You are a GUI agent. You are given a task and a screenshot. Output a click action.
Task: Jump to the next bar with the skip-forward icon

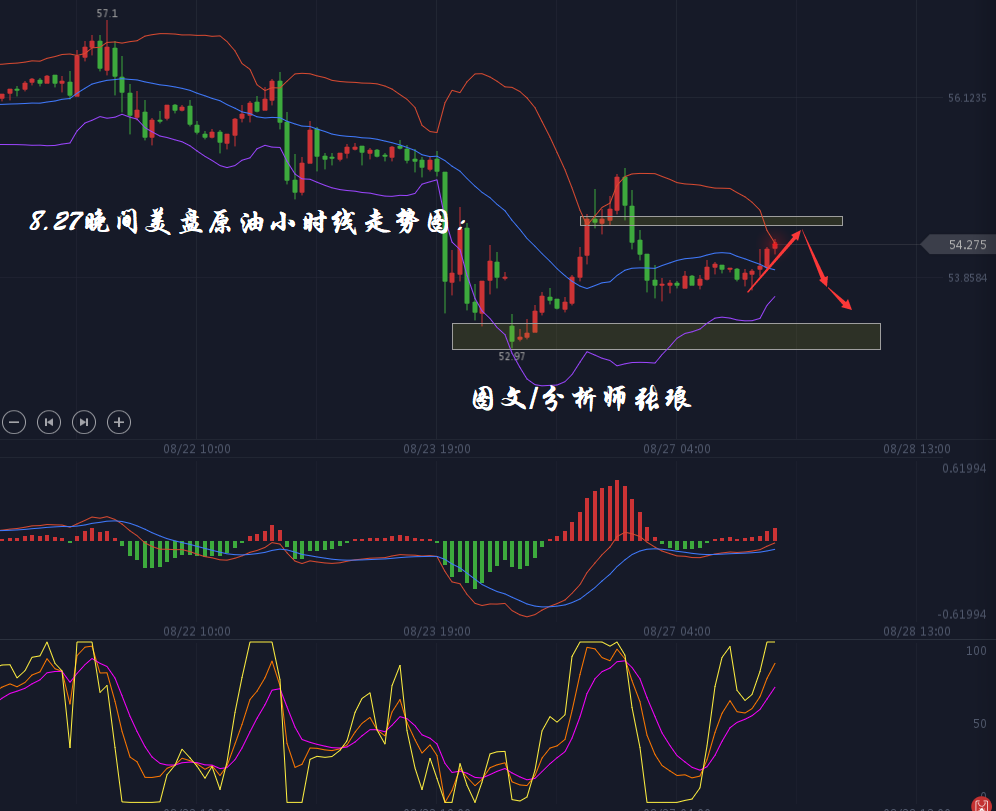[x=84, y=422]
